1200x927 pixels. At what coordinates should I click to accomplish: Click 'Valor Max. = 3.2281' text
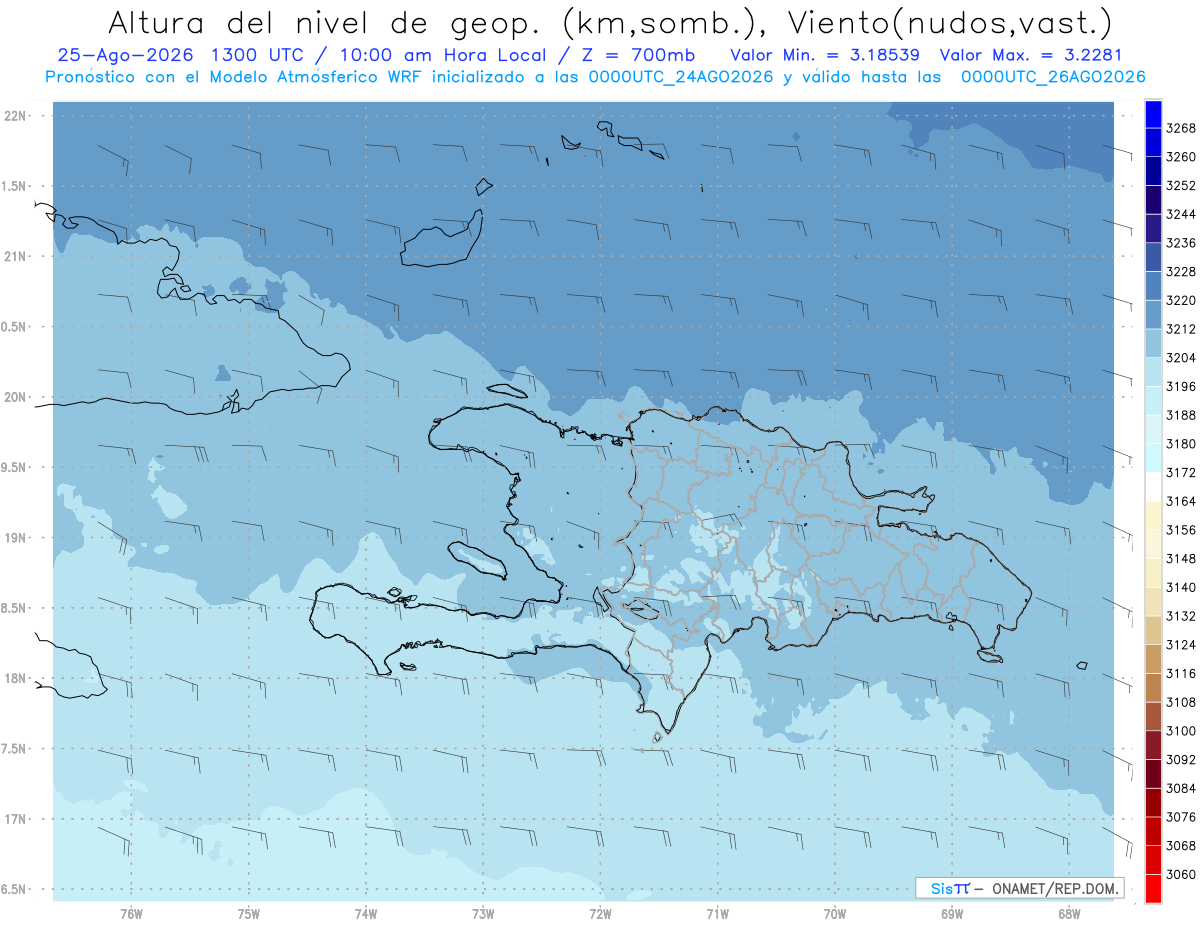[1030, 55]
